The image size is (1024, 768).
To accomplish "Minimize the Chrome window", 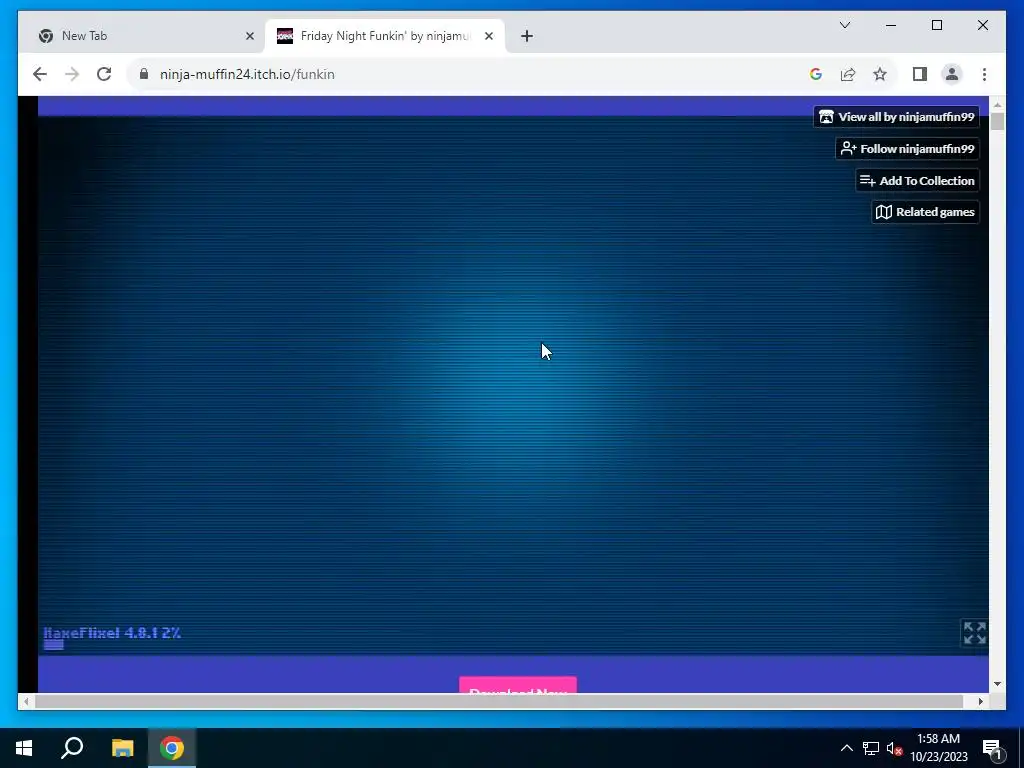I will [891, 25].
